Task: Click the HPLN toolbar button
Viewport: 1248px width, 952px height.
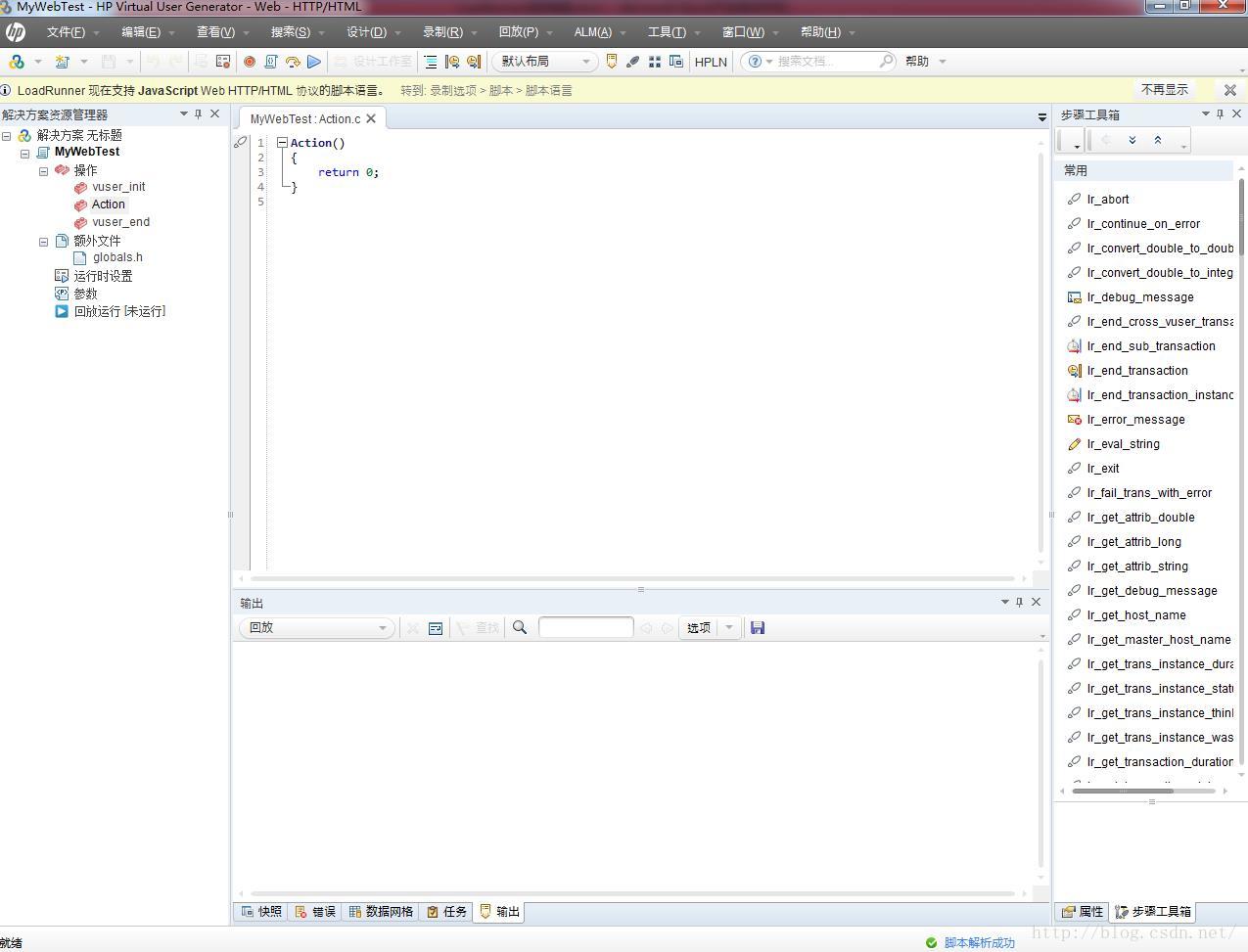Action: 711,62
